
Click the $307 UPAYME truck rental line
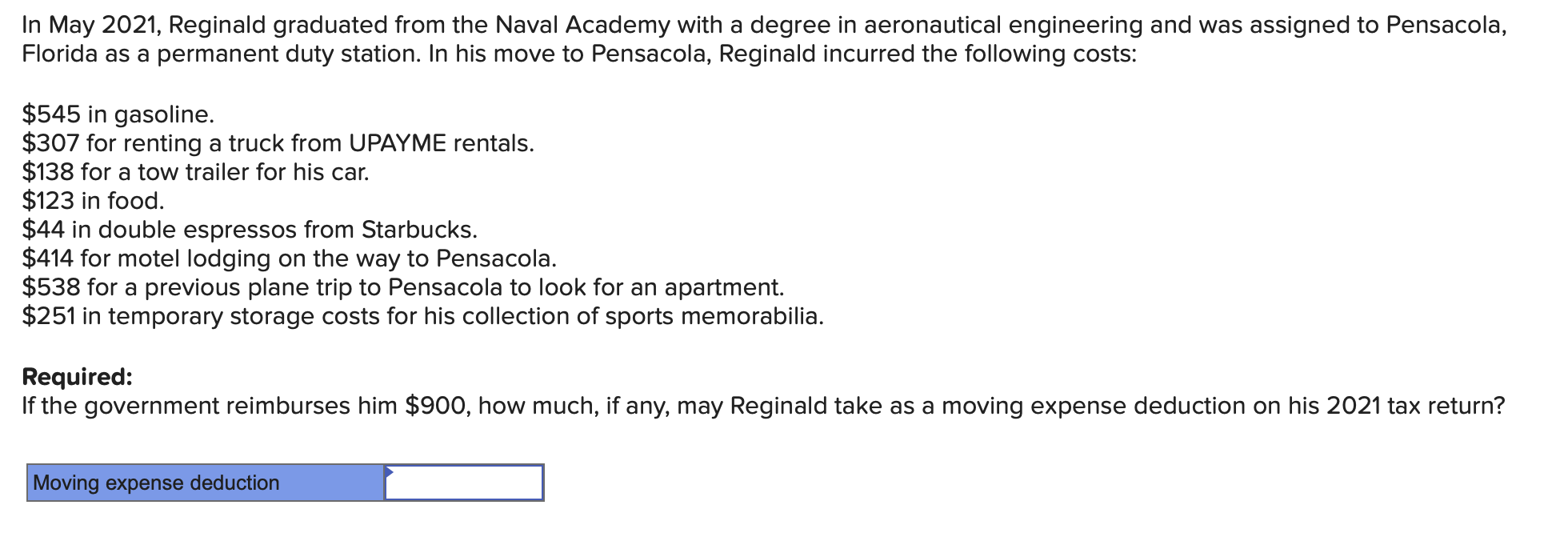click(278, 143)
